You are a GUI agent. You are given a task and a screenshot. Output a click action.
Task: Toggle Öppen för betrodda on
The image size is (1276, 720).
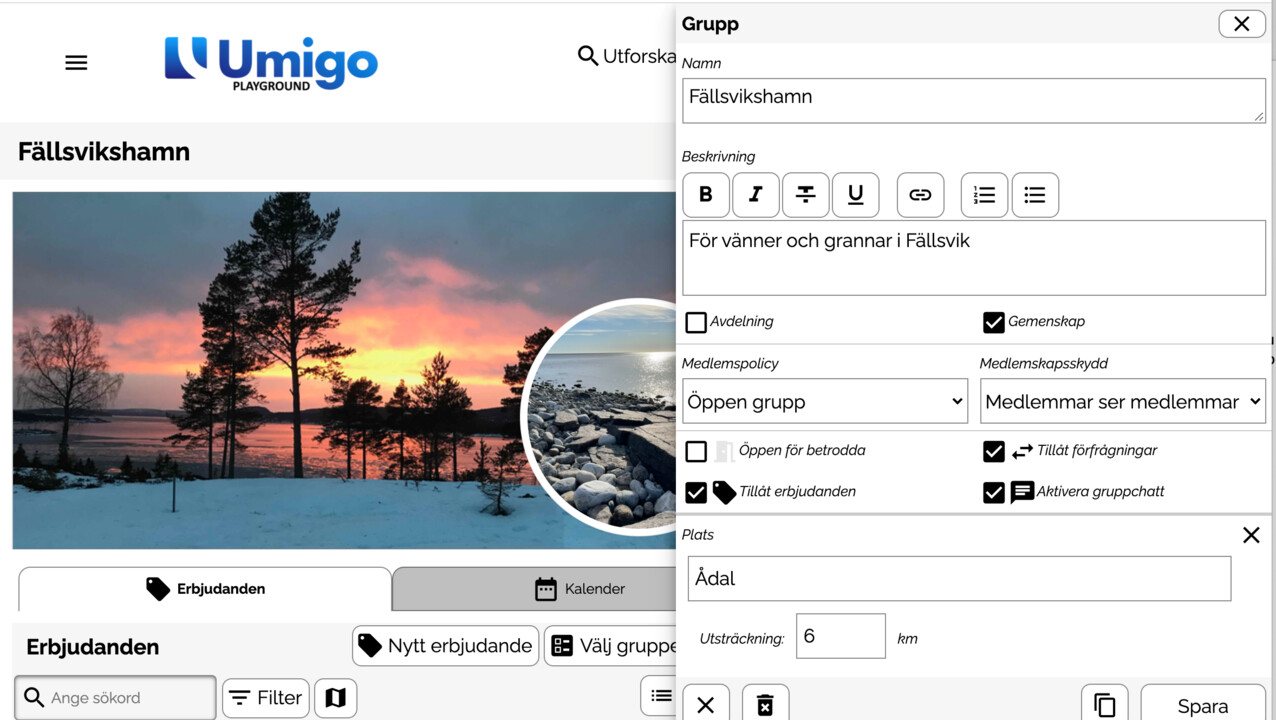point(695,451)
